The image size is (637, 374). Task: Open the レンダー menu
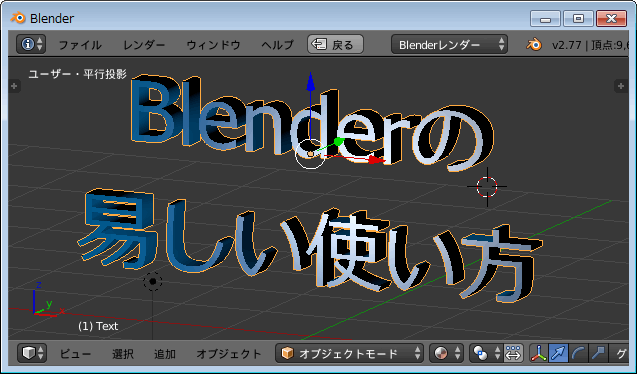point(144,45)
